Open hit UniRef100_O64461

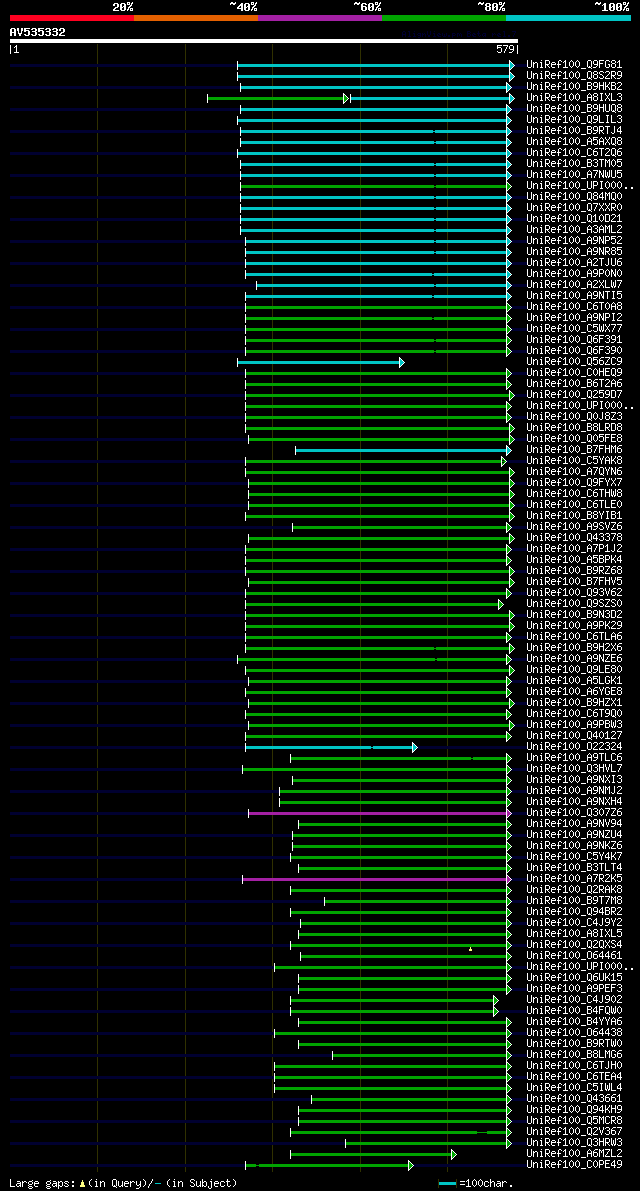click(x=574, y=956)
